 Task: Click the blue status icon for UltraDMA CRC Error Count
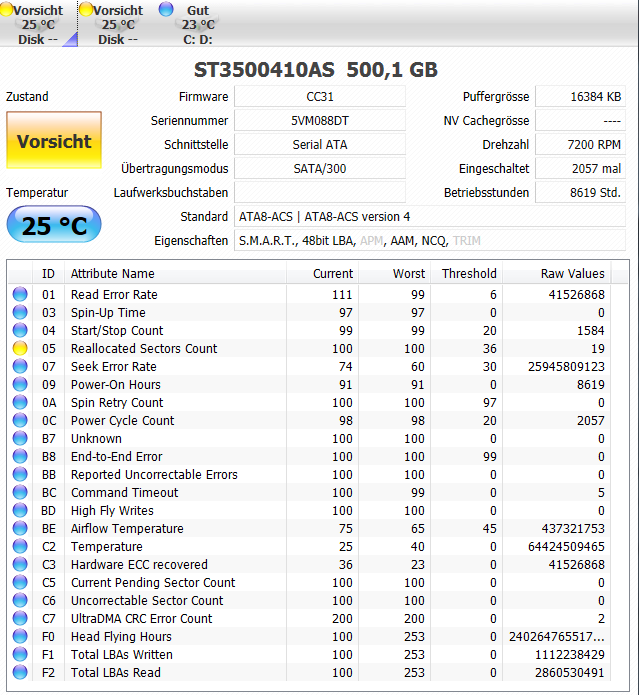pos(20,618)
